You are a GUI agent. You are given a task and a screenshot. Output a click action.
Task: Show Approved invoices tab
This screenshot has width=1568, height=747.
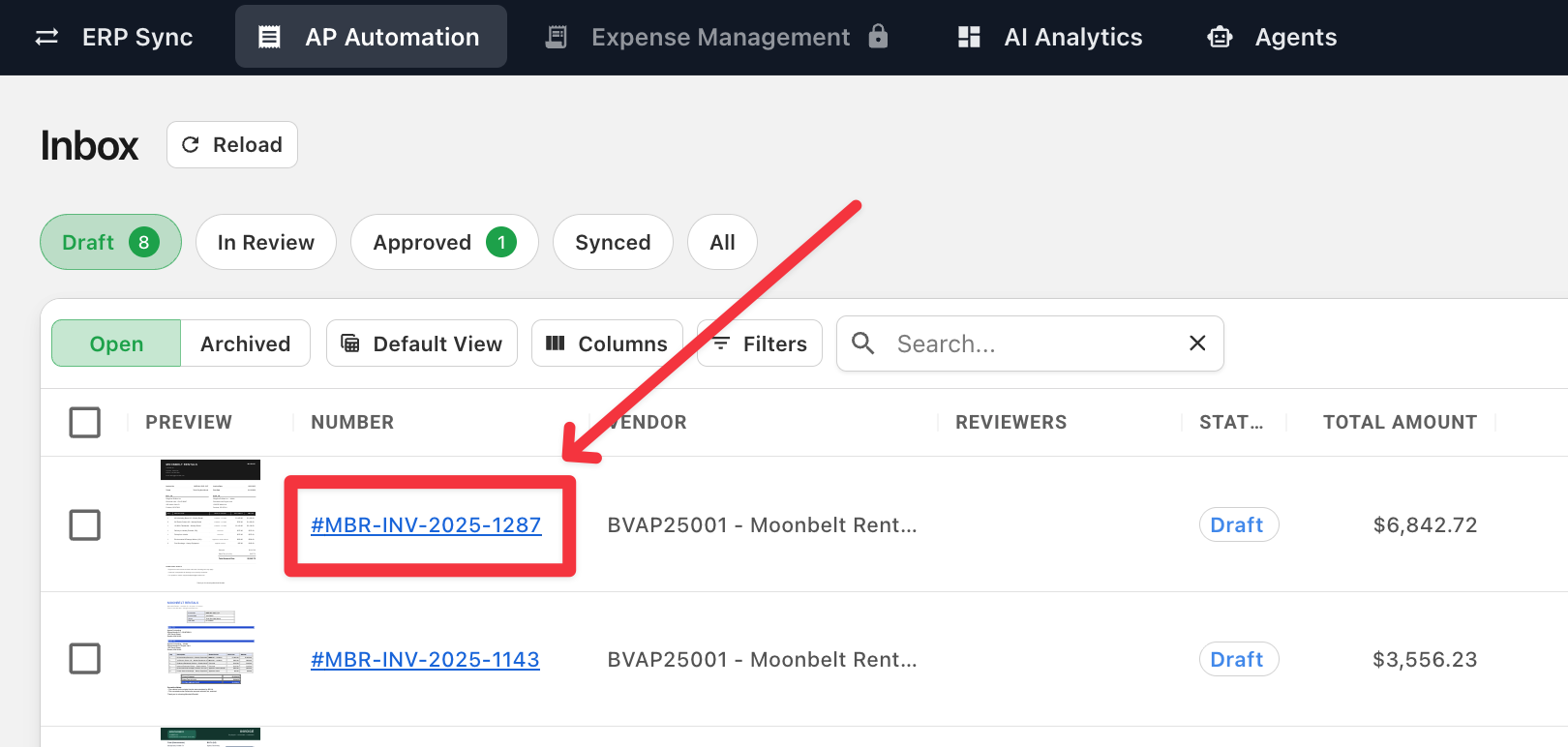click(x=444, y=242)
